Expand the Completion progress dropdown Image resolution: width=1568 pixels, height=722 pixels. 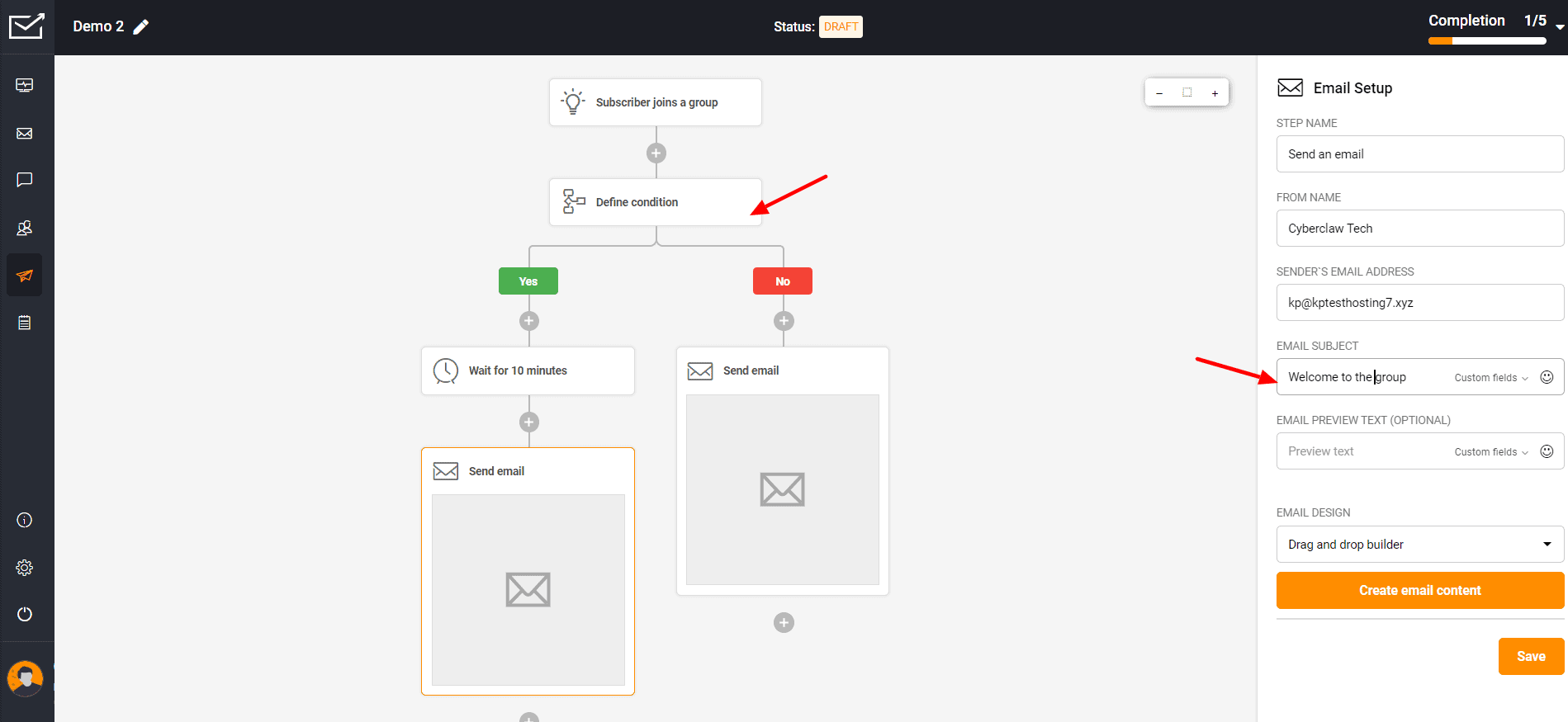(1559, 26)
